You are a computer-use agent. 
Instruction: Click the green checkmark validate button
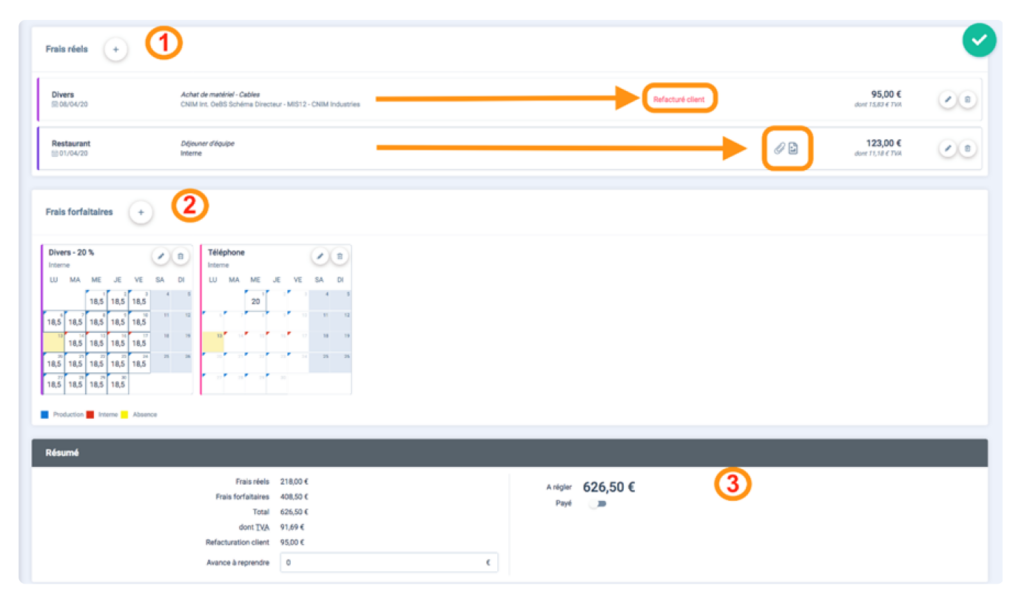pos(979,41)
